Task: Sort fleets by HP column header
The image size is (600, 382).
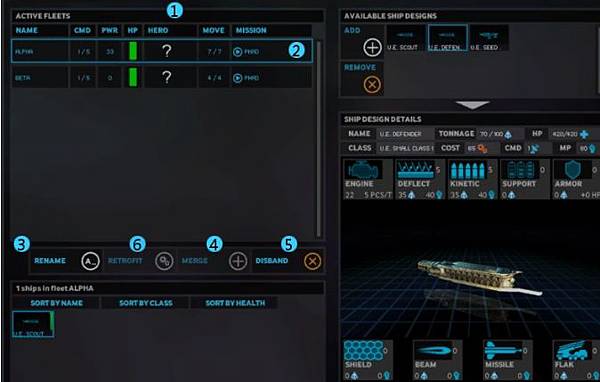Action: tap(133, 30)
